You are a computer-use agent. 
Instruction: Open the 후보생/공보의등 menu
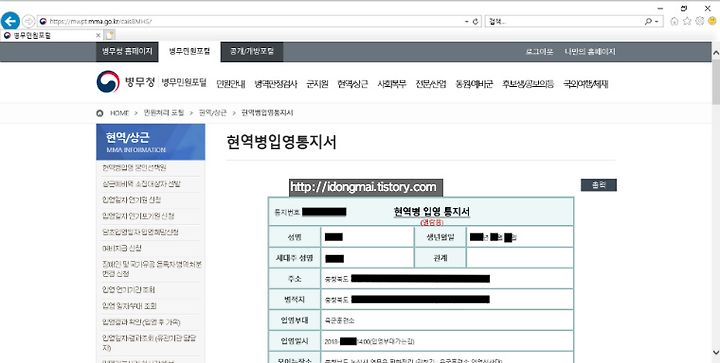pyautogui.click(x=528, y=84)
